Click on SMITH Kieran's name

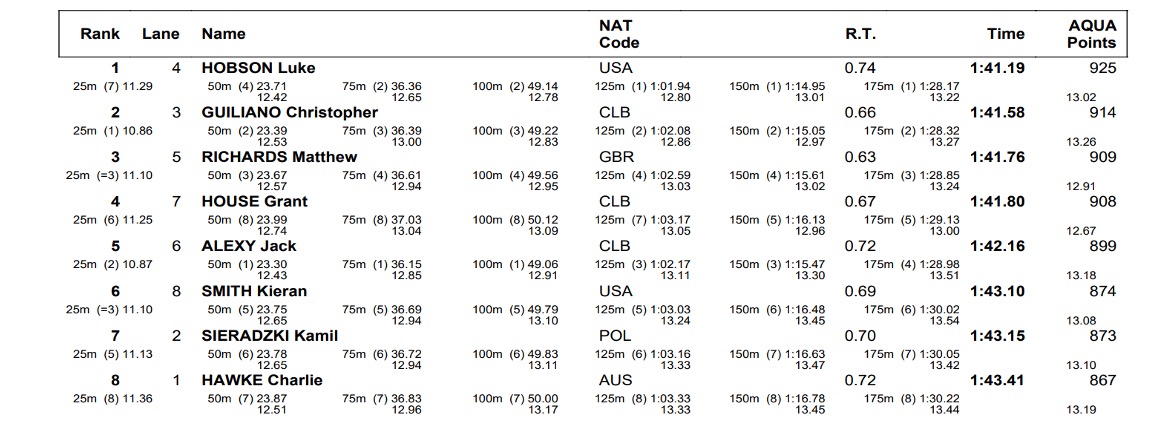pyautogui.click(x=254, y=291)
